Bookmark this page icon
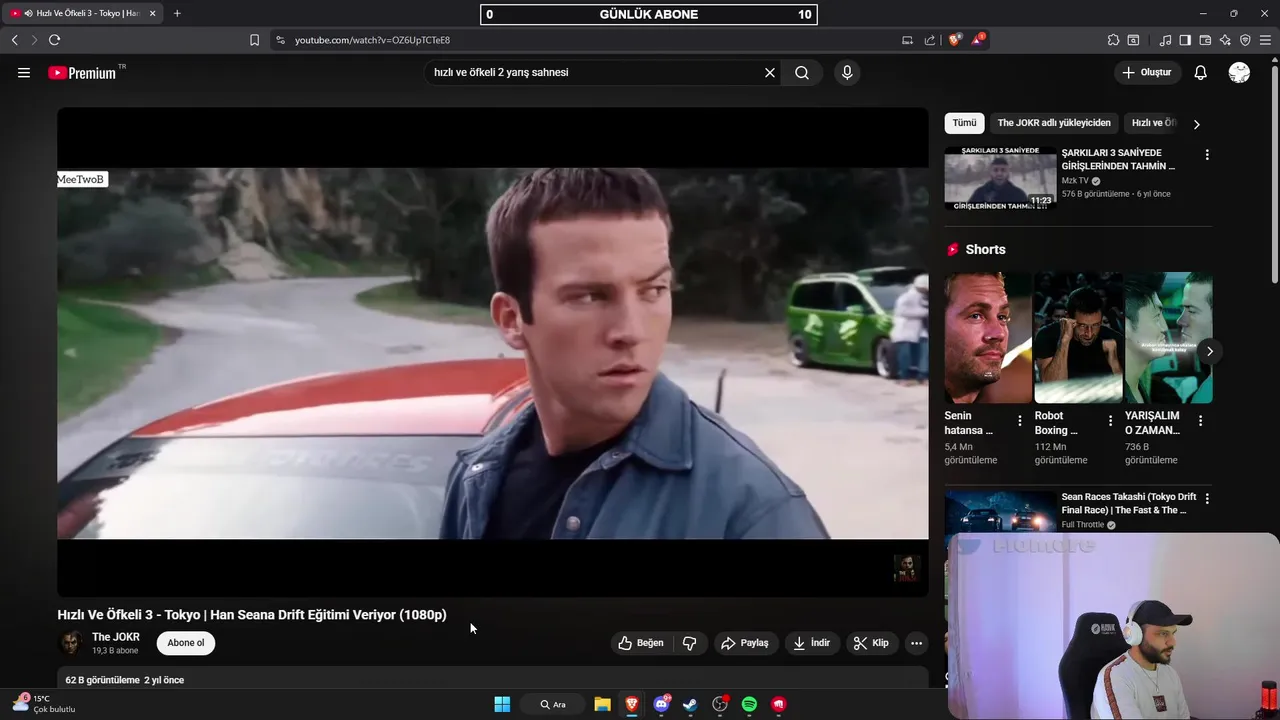Screen dimensions: 1280x720 click(x=254, y=40)
